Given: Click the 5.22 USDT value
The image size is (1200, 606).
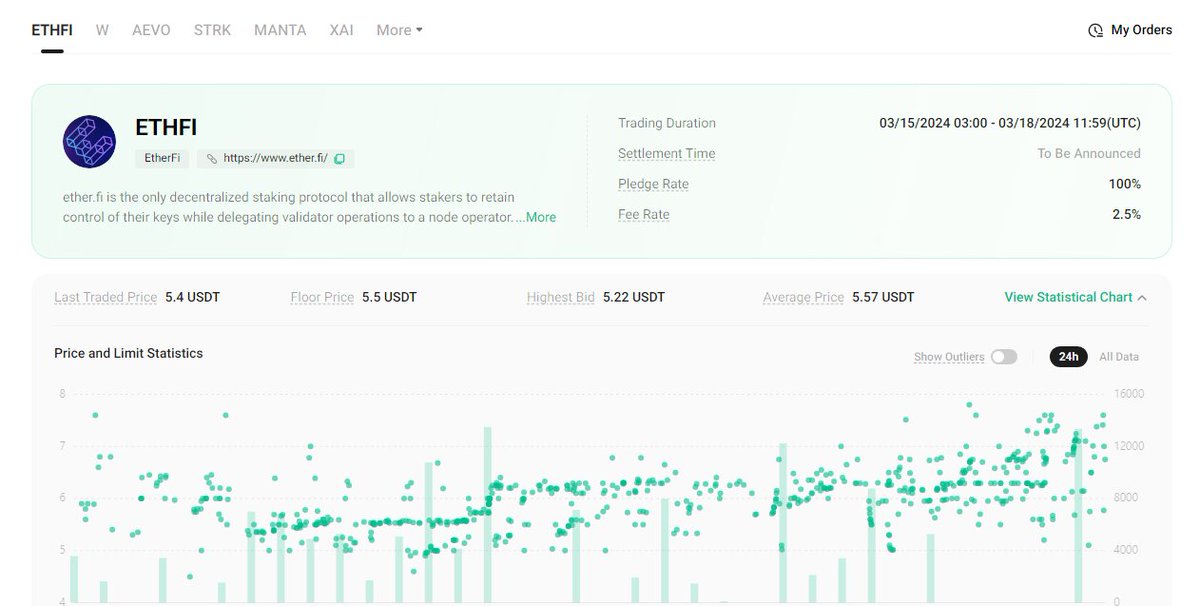Looking at the screenshot, I should (x=634, y=297).
